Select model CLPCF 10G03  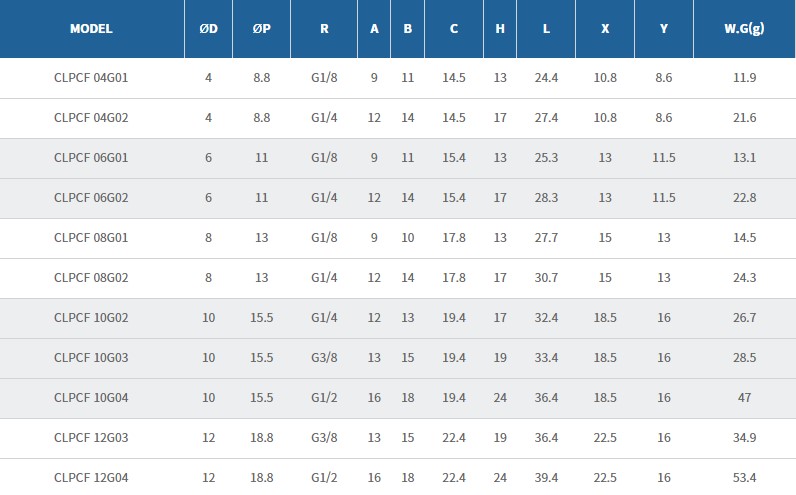[91, 358]
